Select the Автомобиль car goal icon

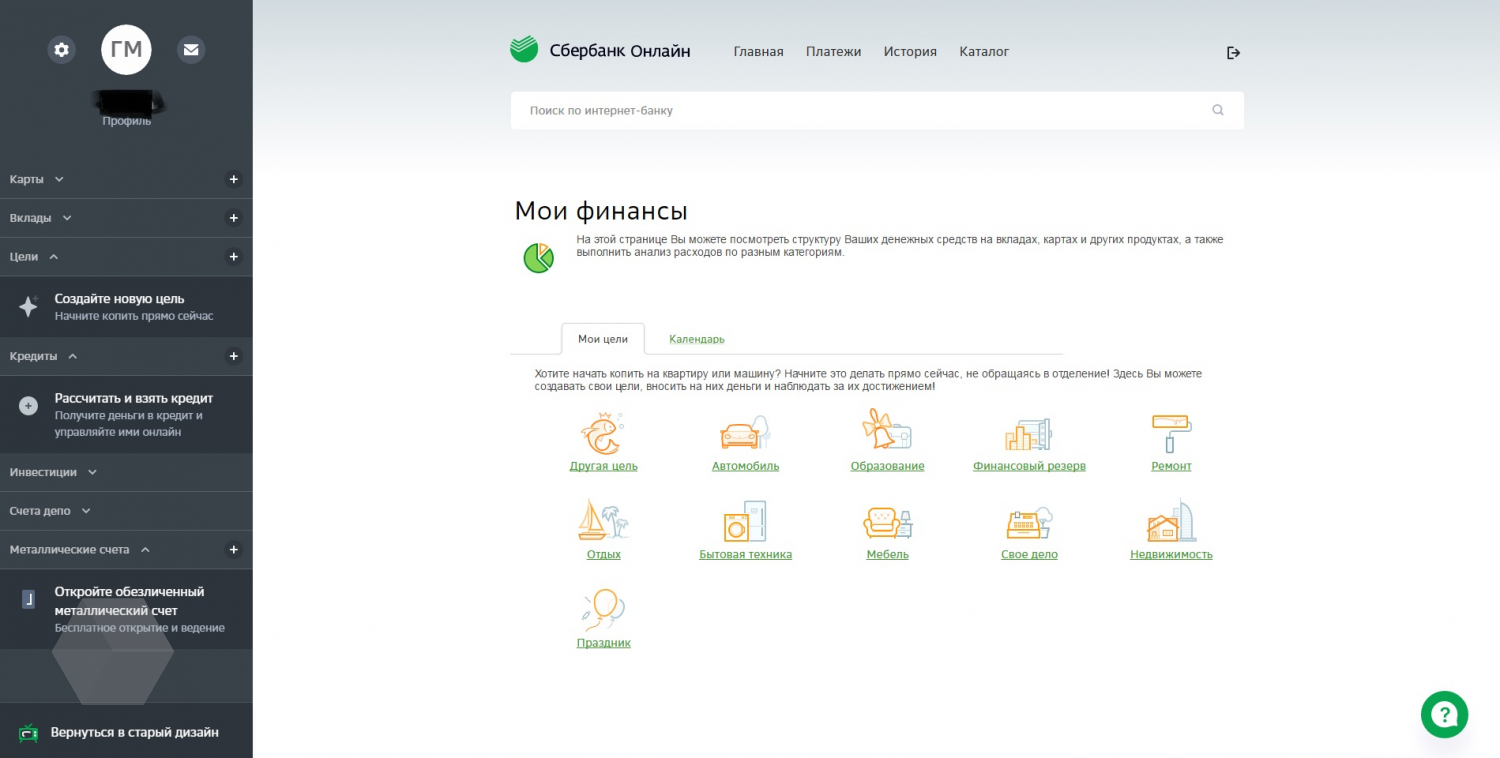point(745,433)
